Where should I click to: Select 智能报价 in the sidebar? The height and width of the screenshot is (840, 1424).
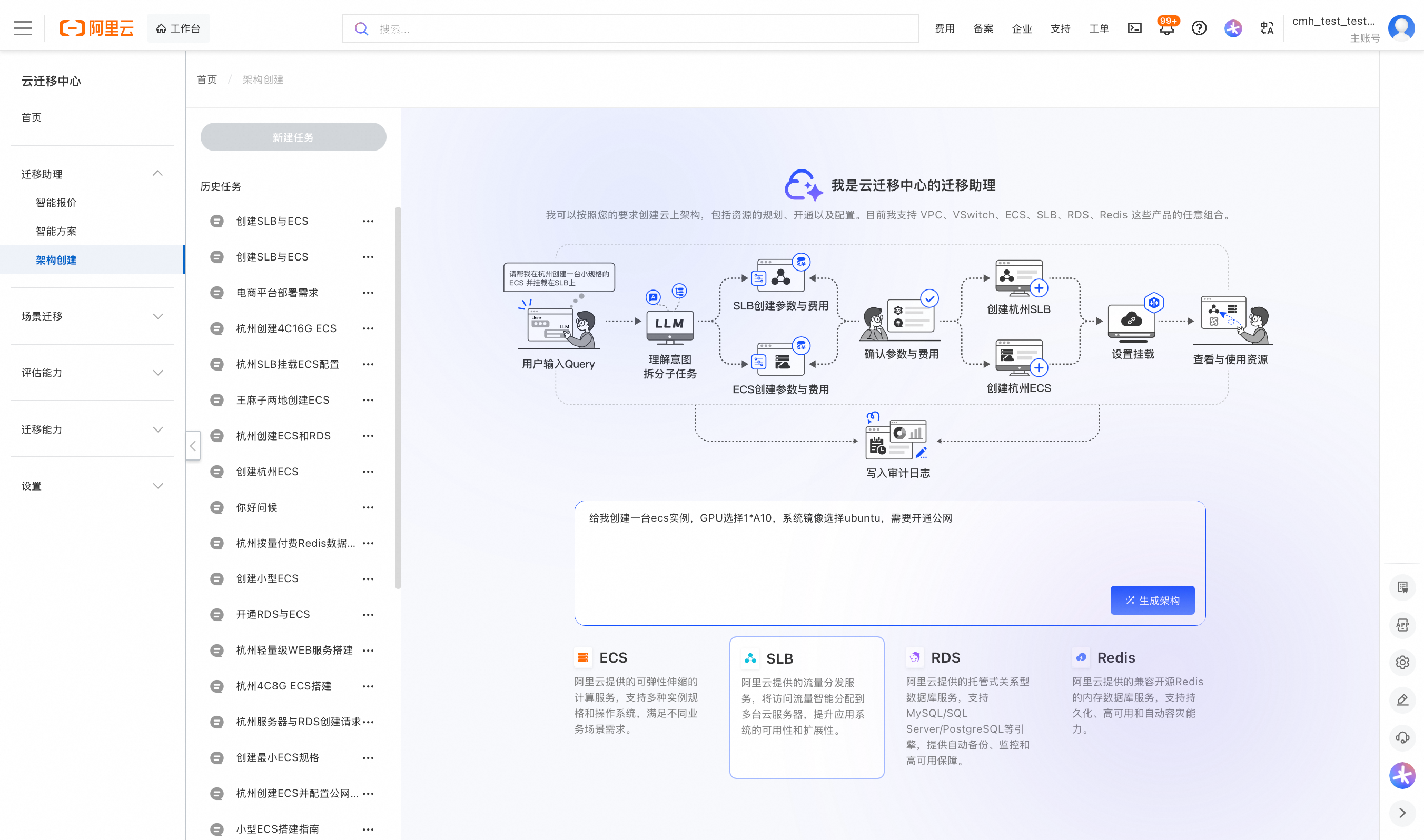(56, 203)
